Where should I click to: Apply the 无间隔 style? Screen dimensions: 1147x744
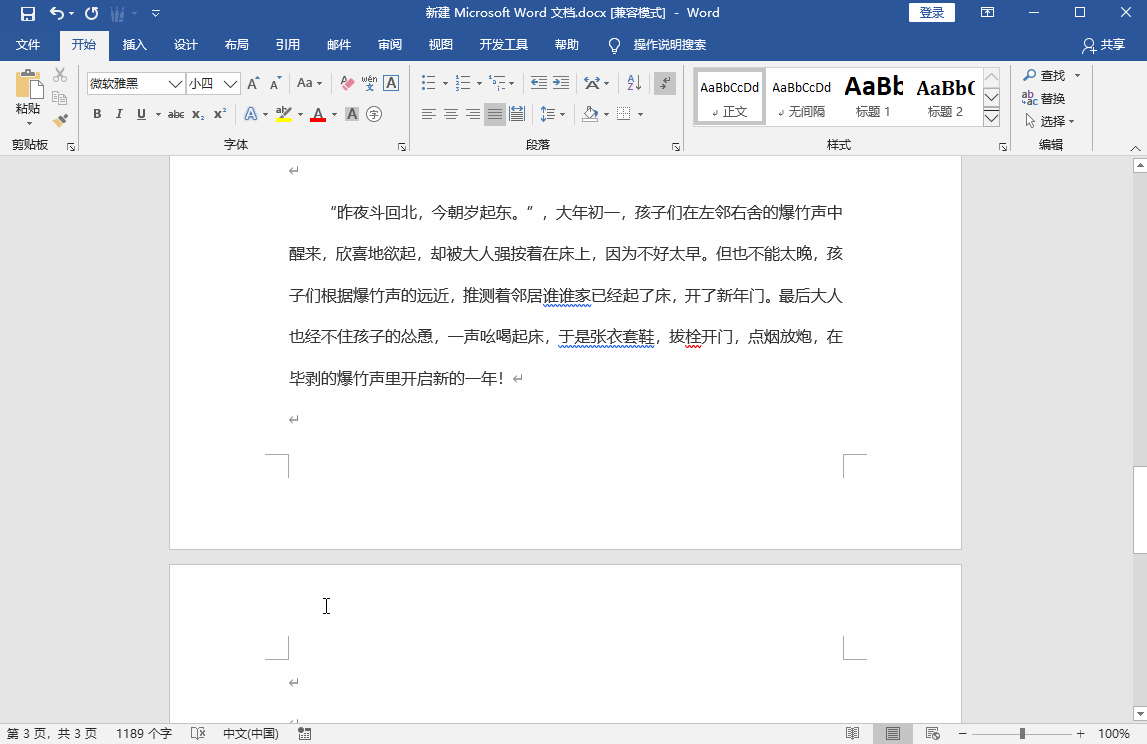click(802, 97)
